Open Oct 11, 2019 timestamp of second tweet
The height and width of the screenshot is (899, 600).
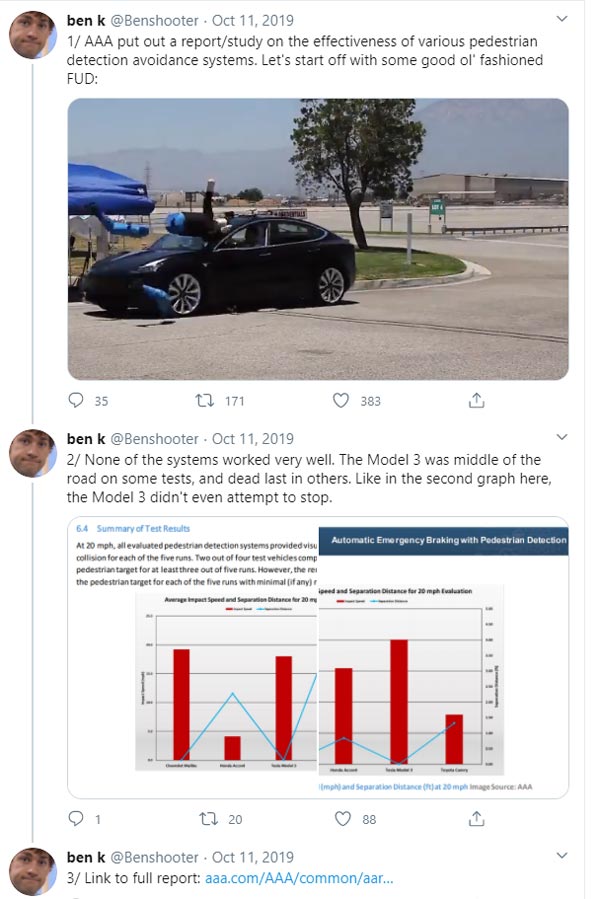click(x=253, y=439)
